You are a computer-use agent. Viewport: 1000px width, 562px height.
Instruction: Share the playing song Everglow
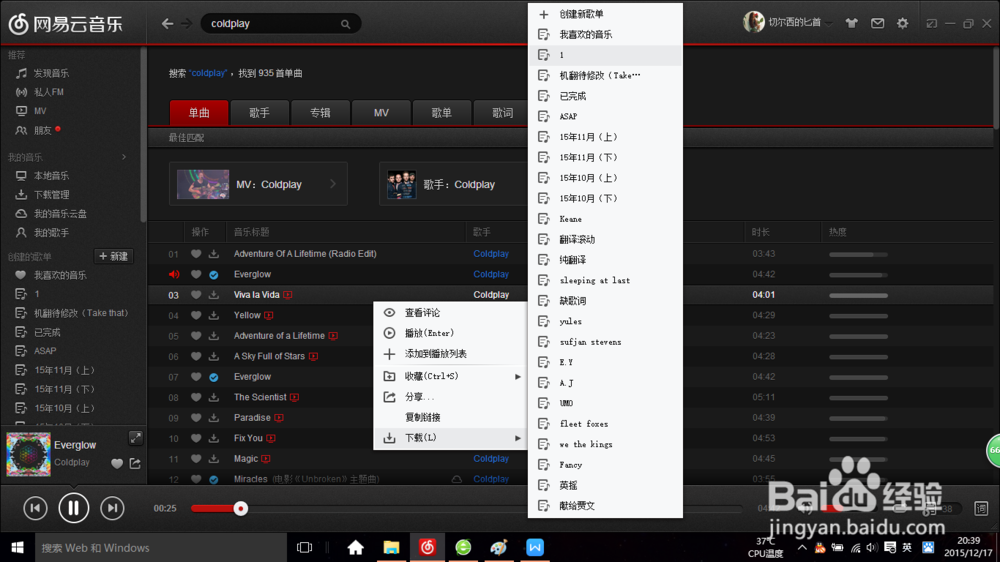pyautogui.click(x=135, y=463)
